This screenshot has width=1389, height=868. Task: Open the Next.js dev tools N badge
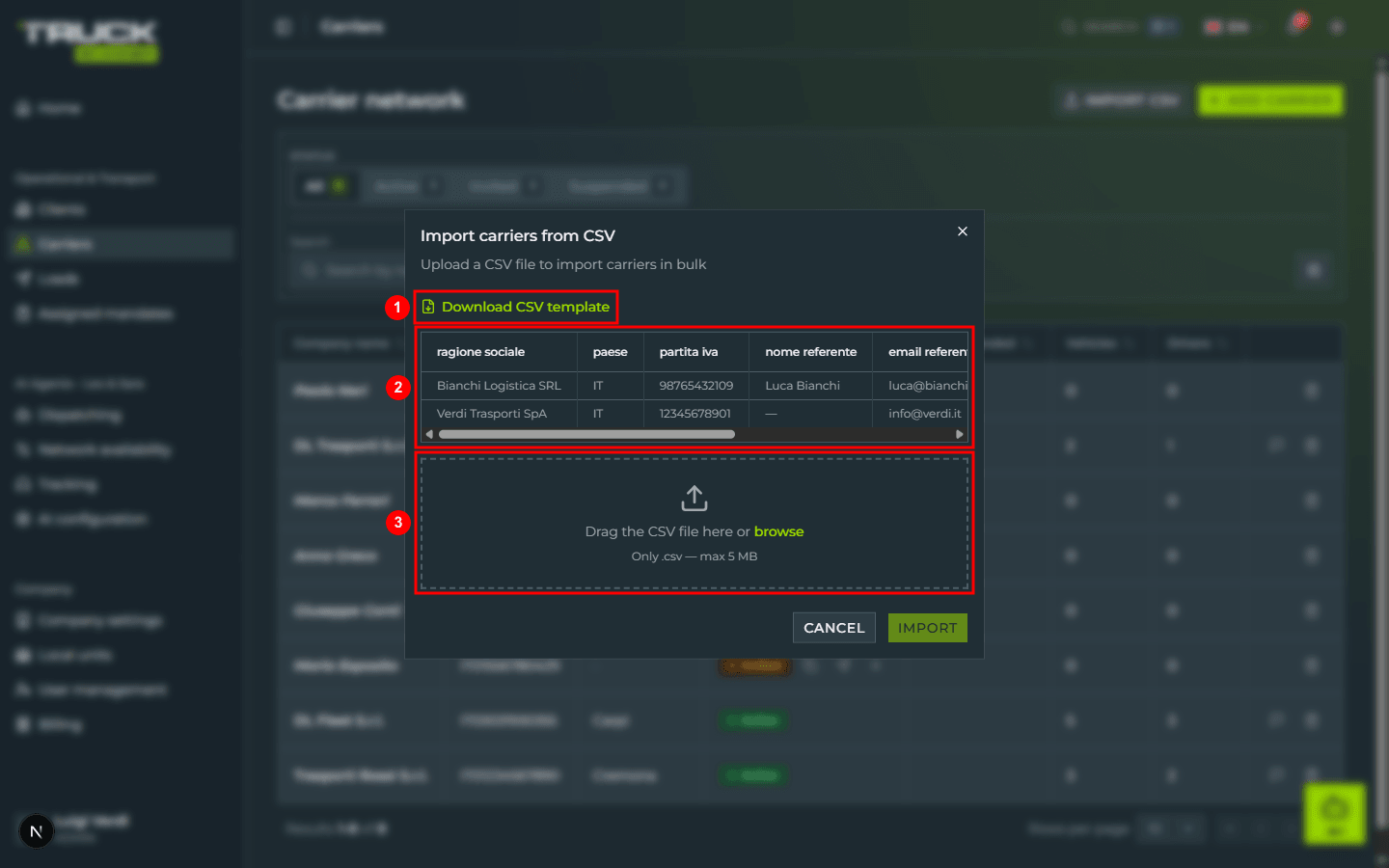tap(37, 830)
